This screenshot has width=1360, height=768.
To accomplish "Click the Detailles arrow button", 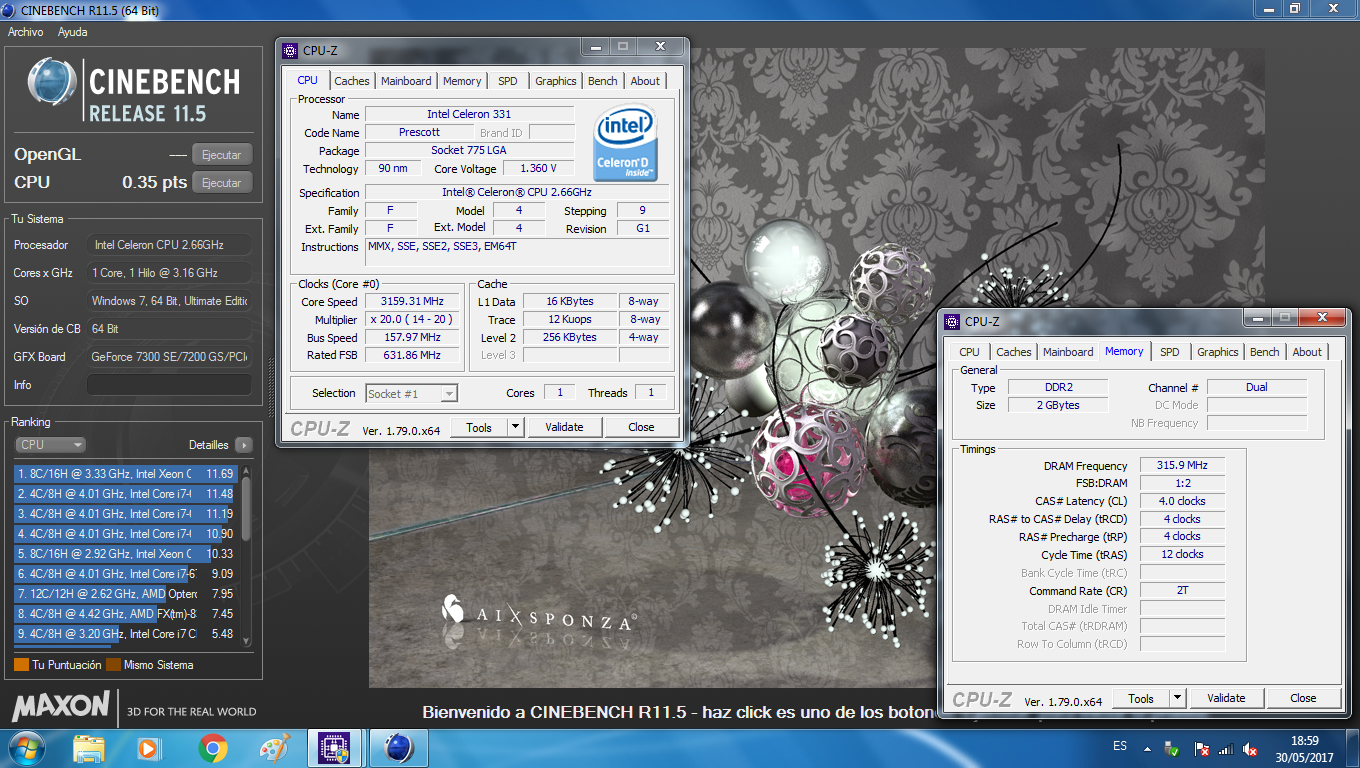I will 243,445.
